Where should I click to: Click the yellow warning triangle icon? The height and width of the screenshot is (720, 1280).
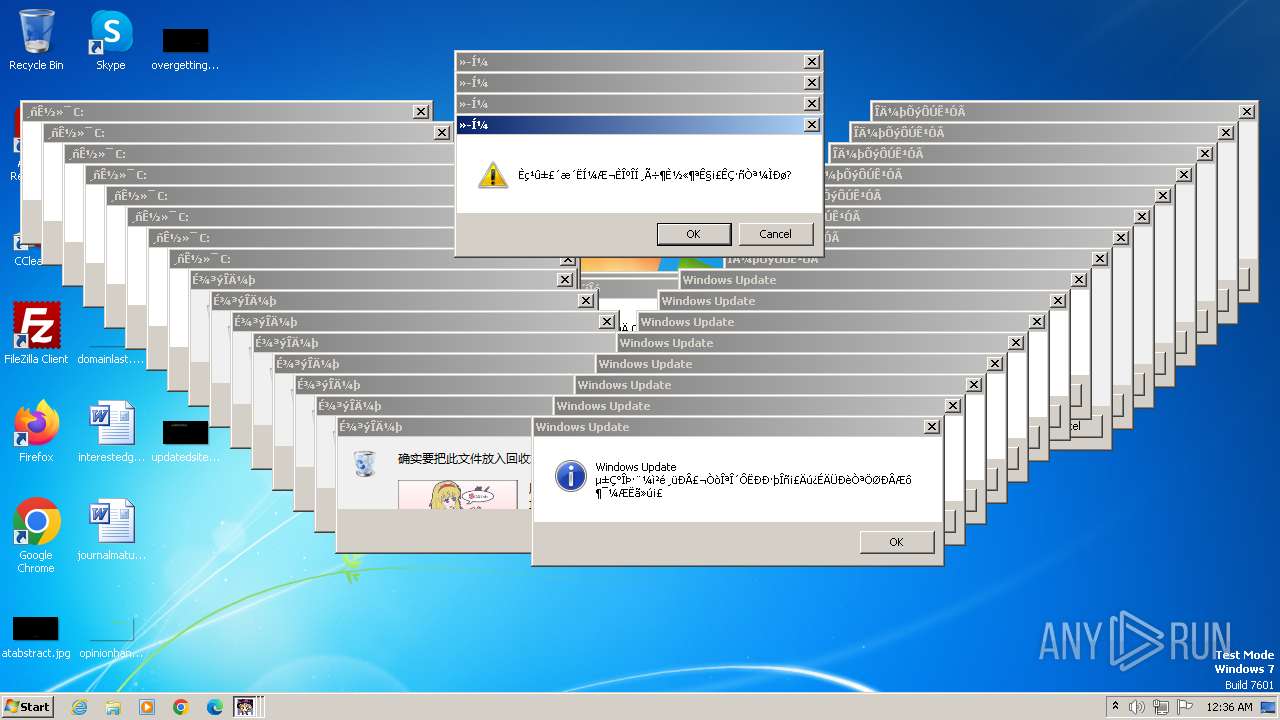click(492, 175)
